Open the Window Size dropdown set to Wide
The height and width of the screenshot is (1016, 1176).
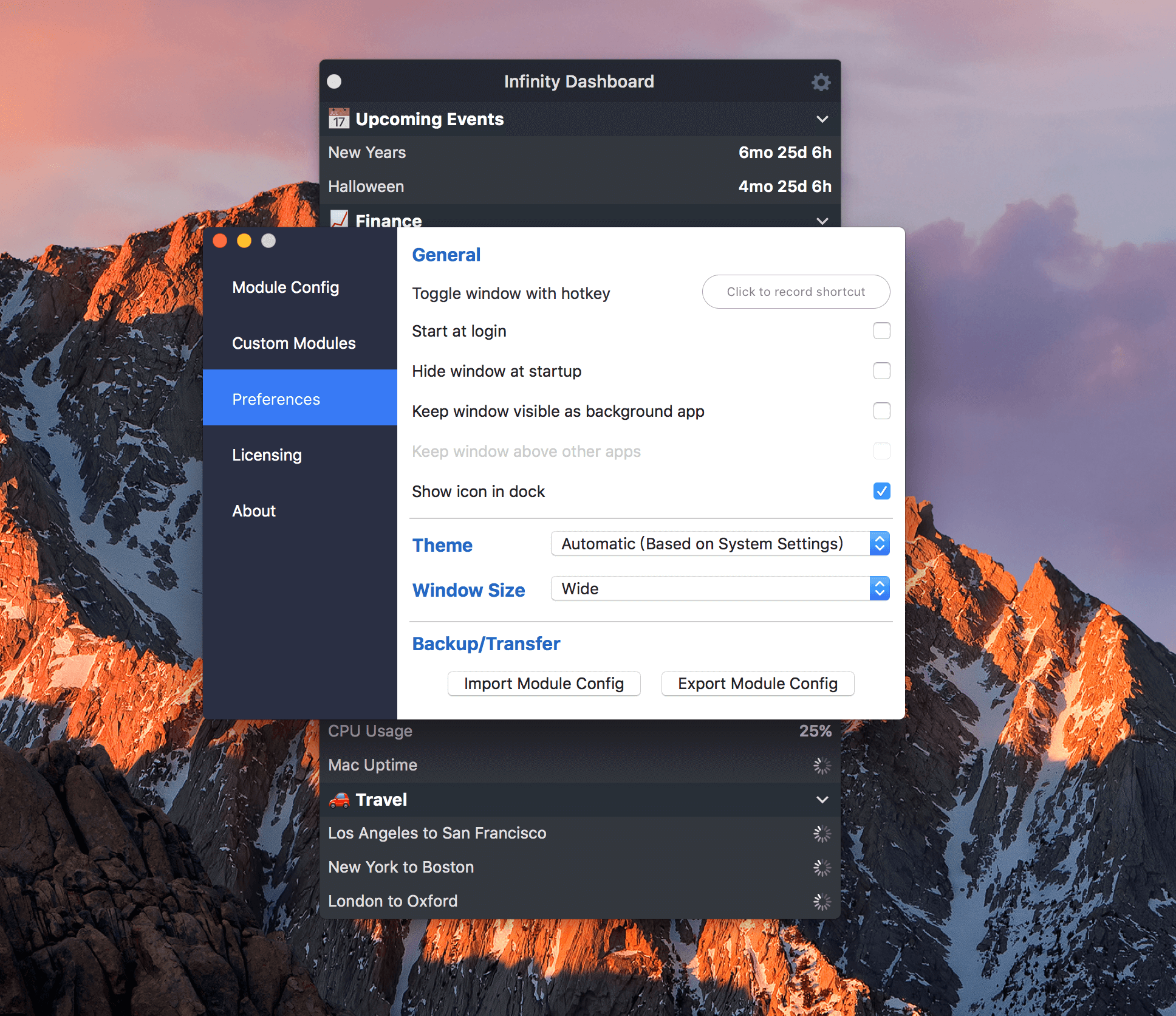(x=720, y=588)
